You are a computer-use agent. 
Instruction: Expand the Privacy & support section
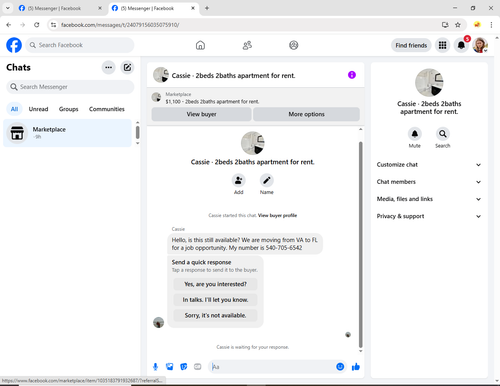click(x=429, y=216)
